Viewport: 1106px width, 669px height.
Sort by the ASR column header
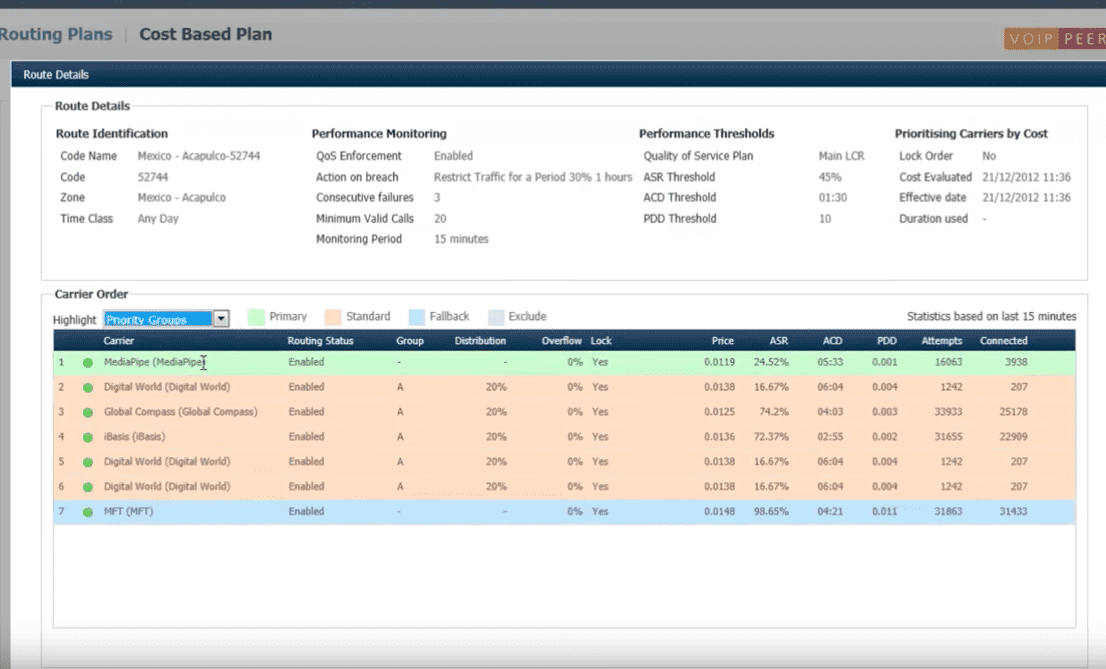778,341
